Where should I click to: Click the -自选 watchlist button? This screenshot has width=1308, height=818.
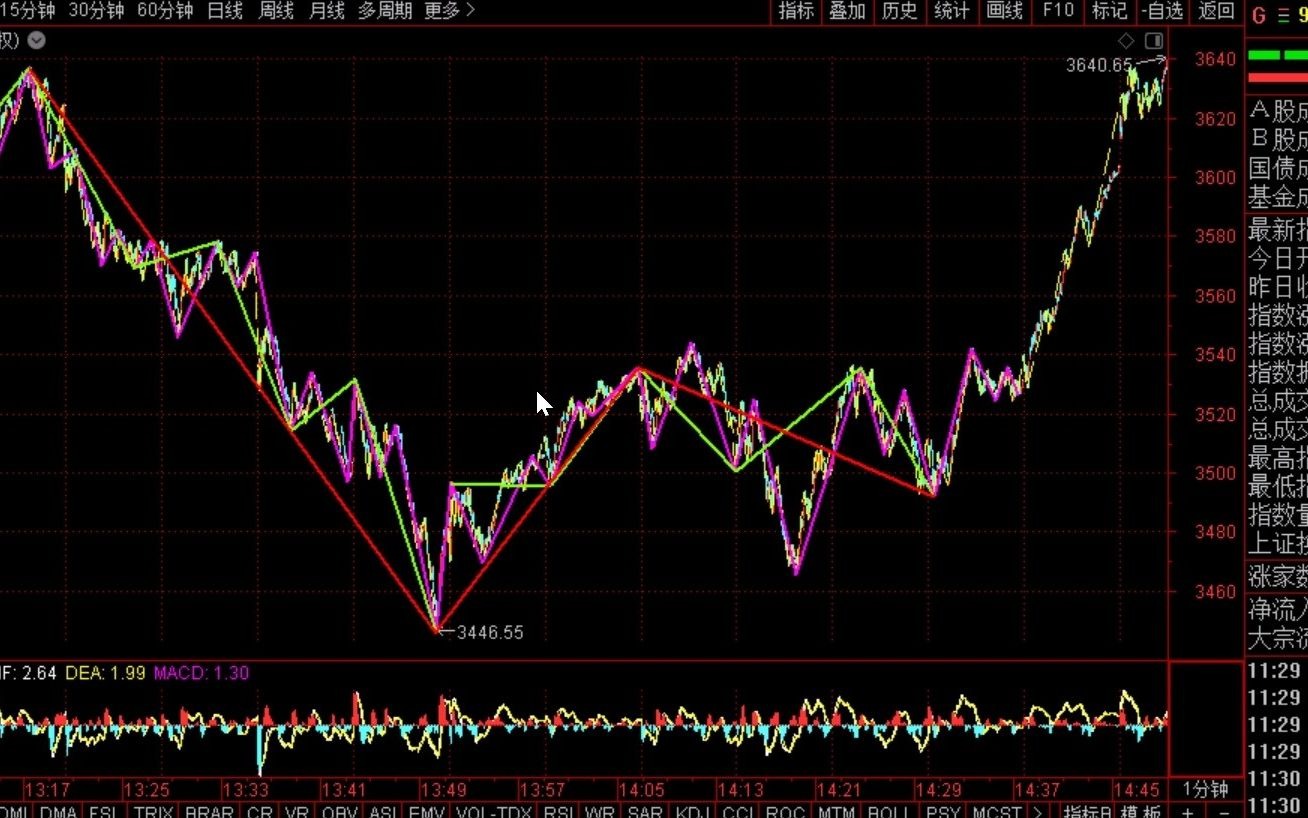point(1163,11)
